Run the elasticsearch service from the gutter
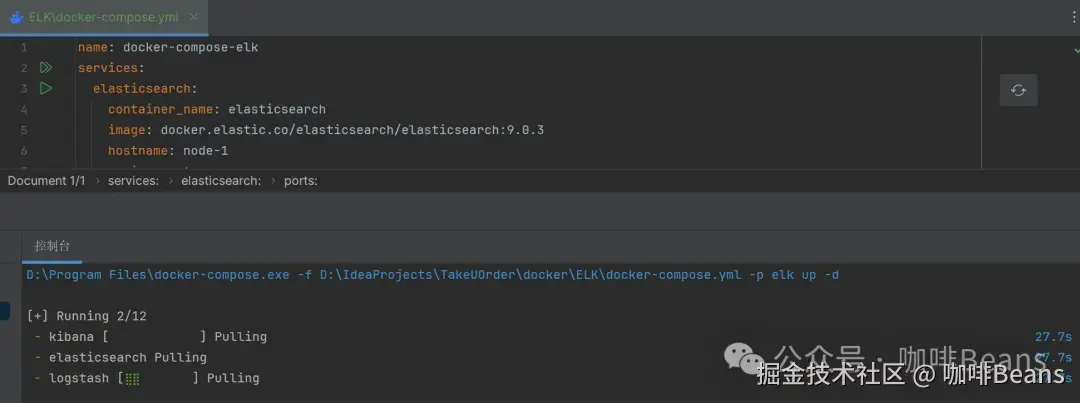 [45, 89]
